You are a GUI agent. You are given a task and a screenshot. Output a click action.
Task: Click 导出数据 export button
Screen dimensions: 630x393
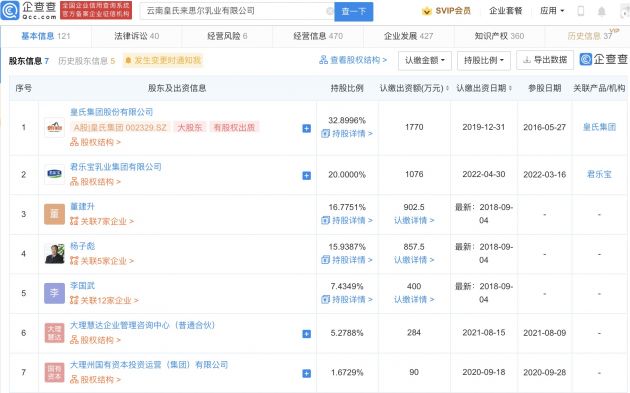545,60
